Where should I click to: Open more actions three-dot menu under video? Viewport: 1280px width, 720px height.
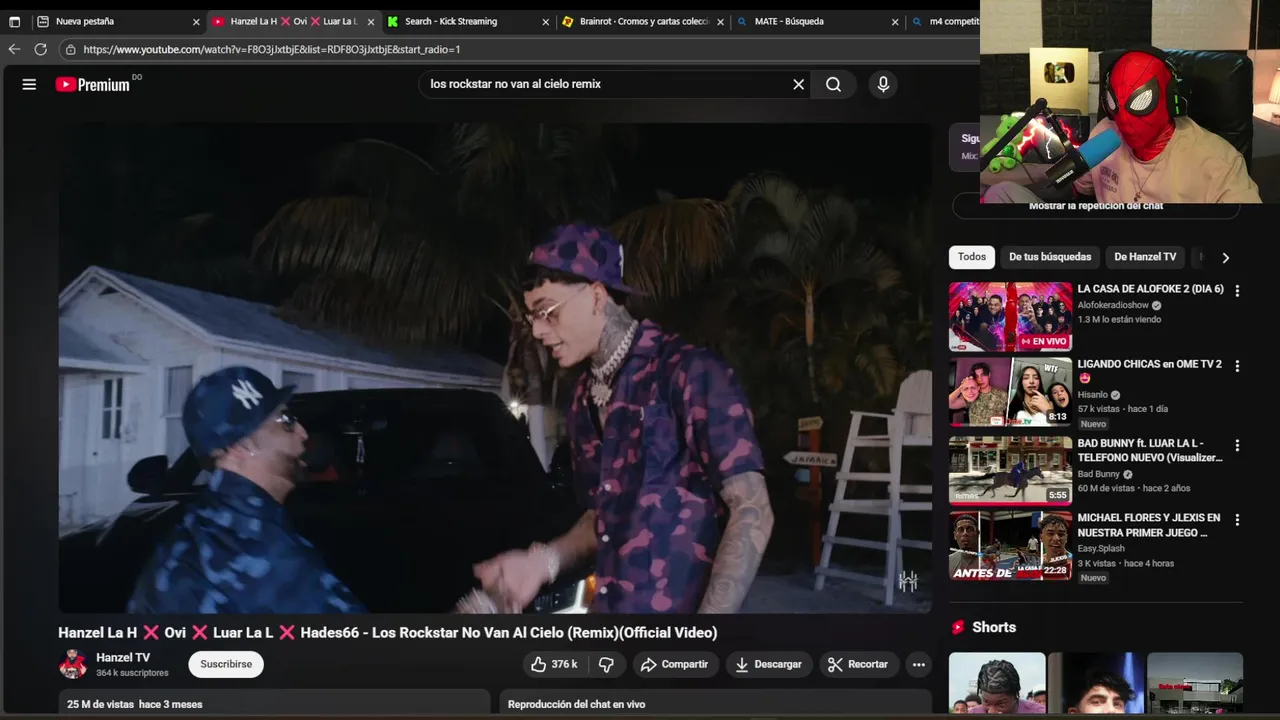coord(918,664)
